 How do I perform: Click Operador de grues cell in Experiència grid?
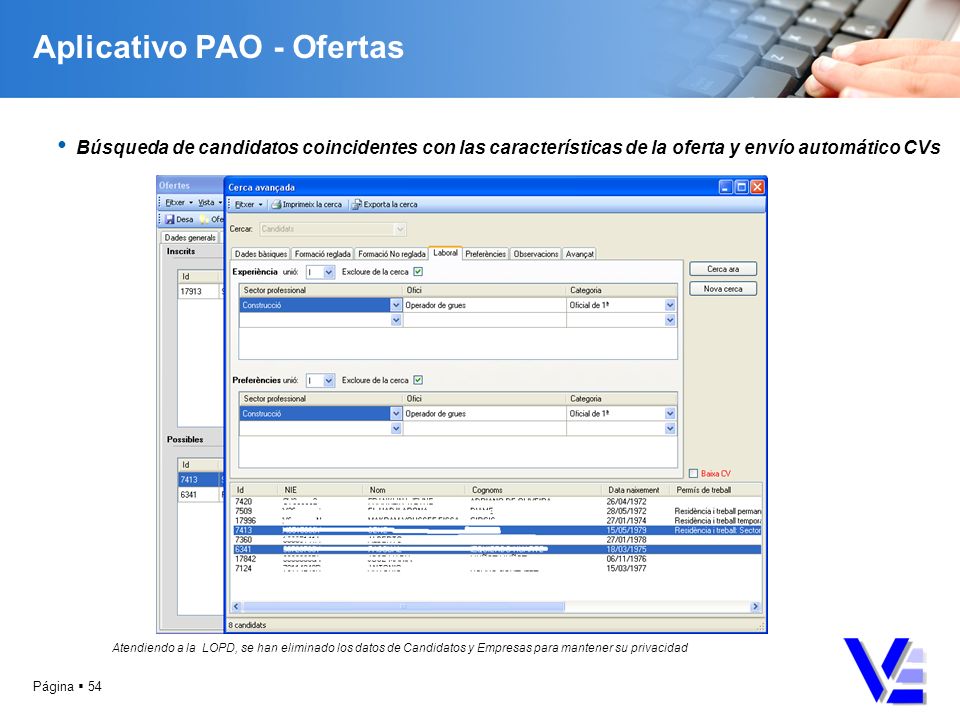(484, 305)
